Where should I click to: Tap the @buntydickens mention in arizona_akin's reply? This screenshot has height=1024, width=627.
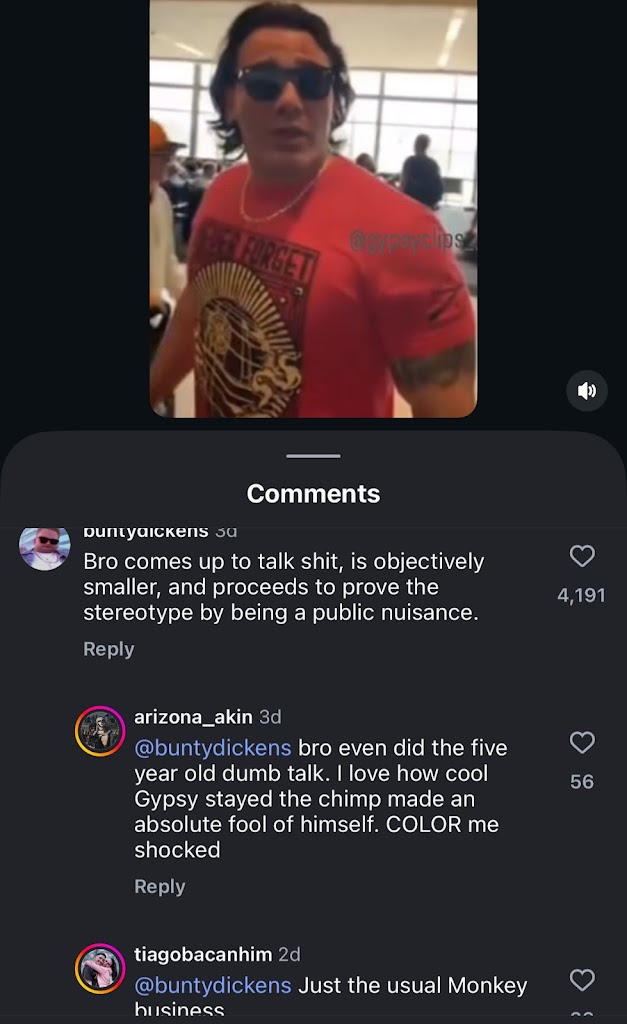tap(213, 748)
